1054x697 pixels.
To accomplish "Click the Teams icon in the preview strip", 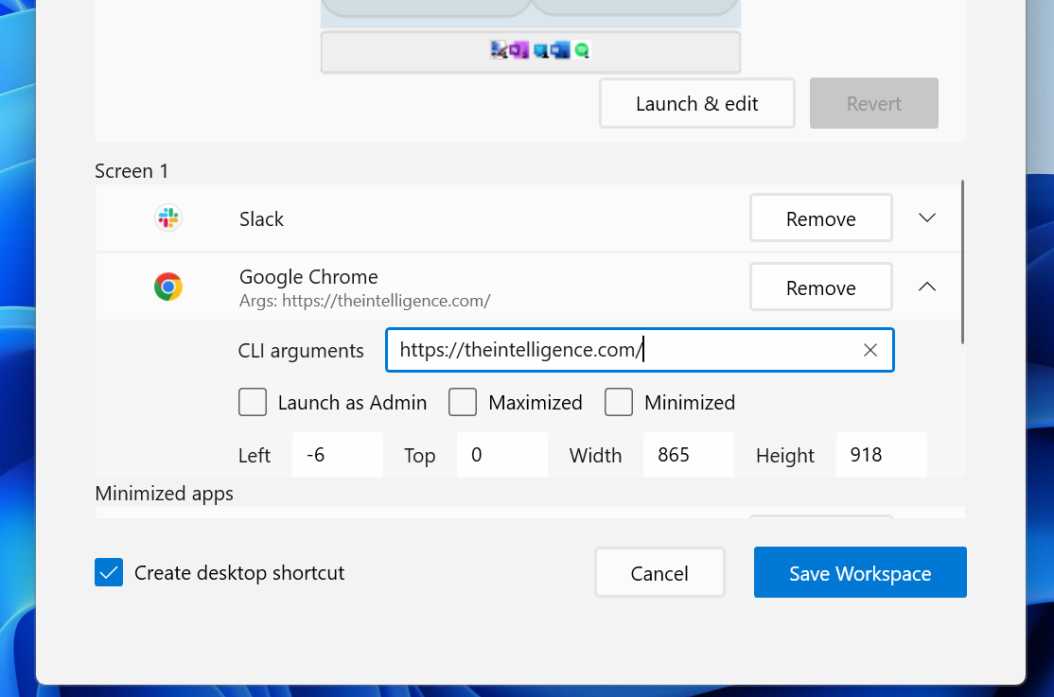I will tap(540, 49).
